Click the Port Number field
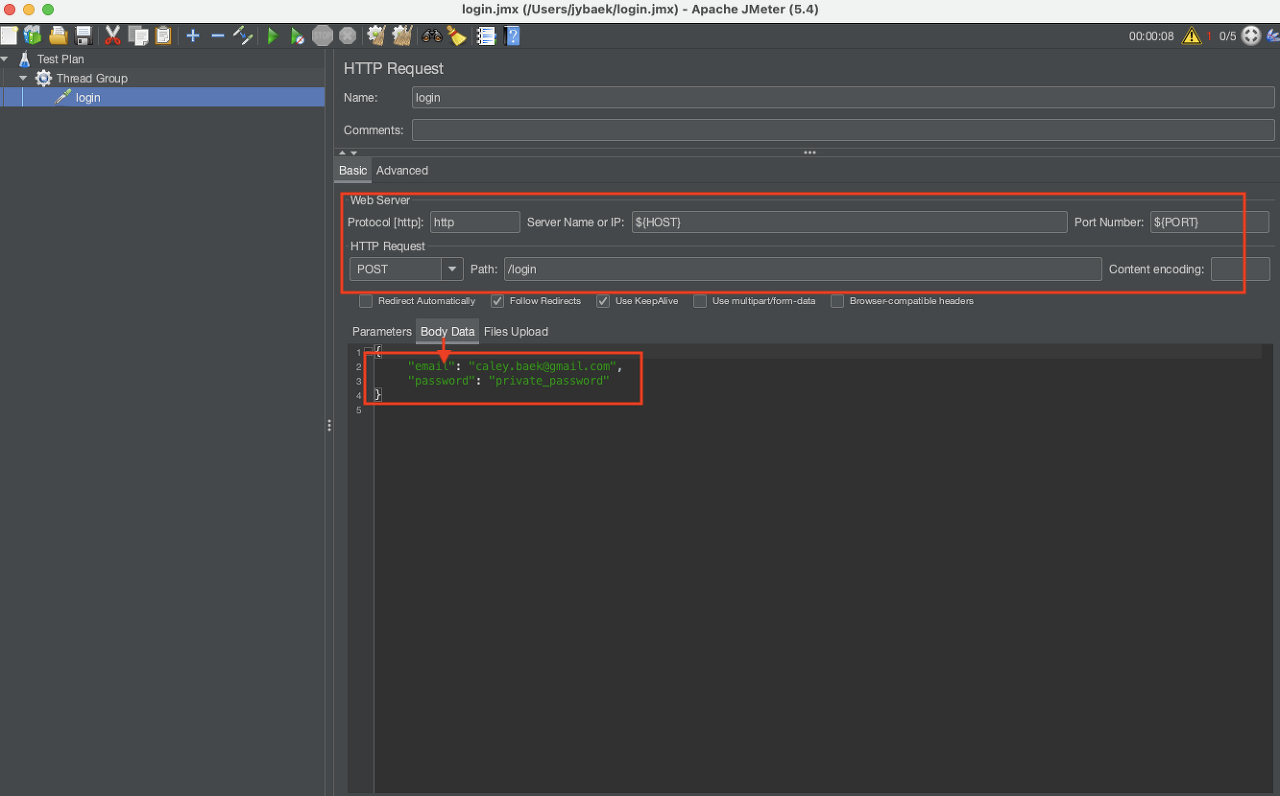Screen dimensions: 1280x796 (1209, 222)
